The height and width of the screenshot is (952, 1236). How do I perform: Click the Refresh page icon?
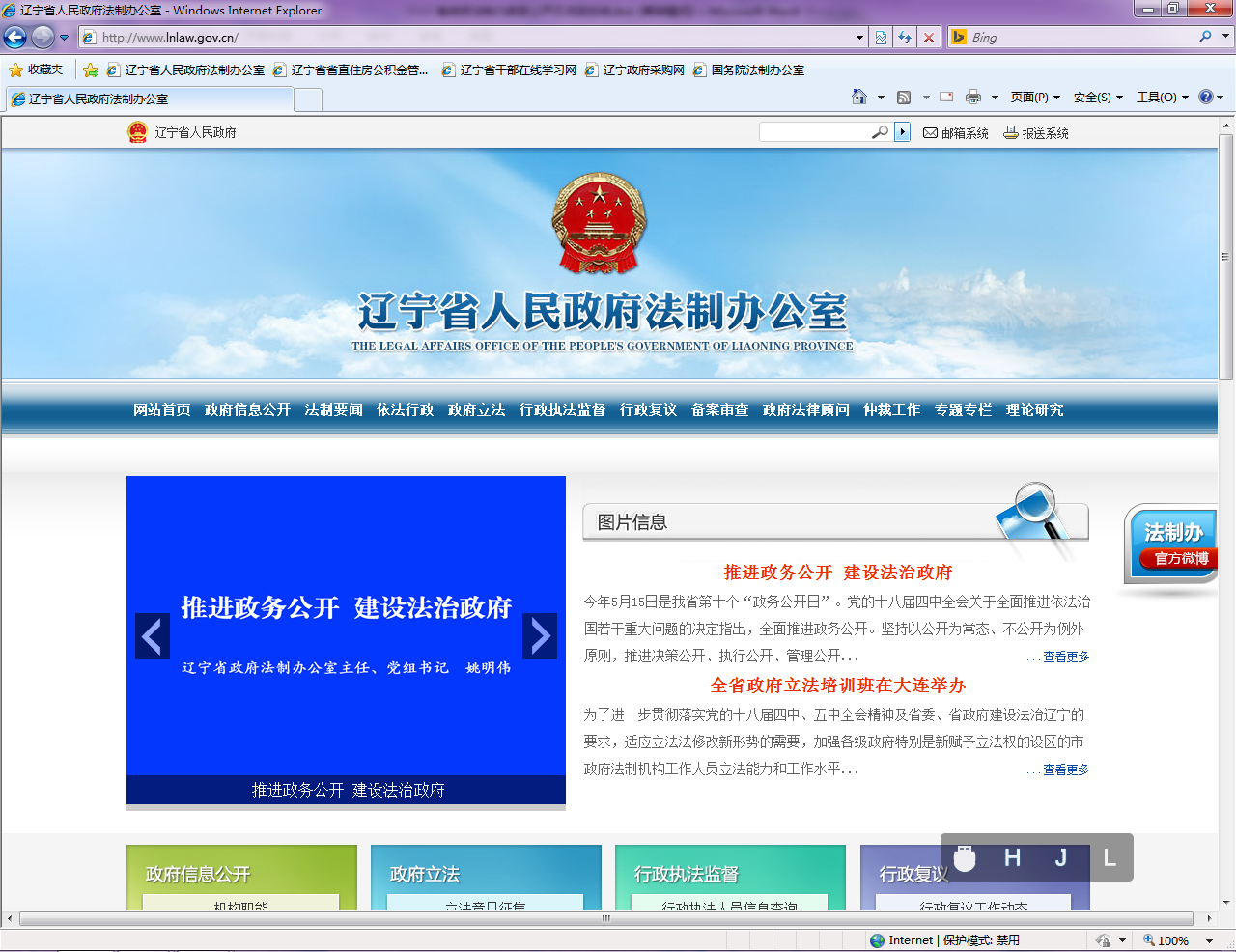tap(905, 38)
